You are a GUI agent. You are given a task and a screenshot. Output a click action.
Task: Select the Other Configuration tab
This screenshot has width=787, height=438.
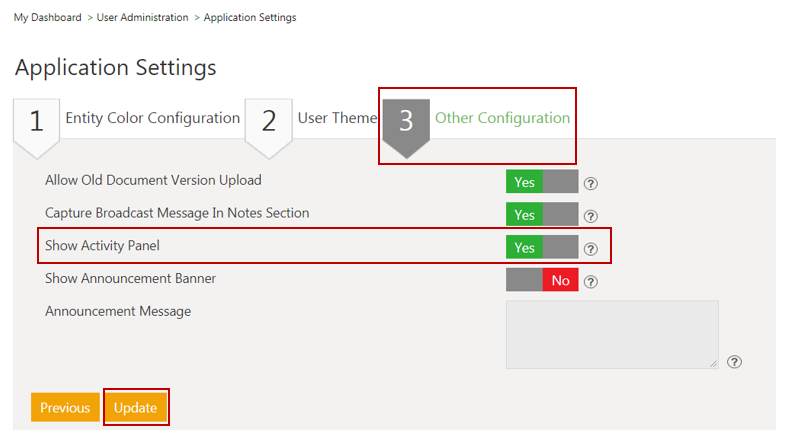pyautogui.click(x=502, y=118)
